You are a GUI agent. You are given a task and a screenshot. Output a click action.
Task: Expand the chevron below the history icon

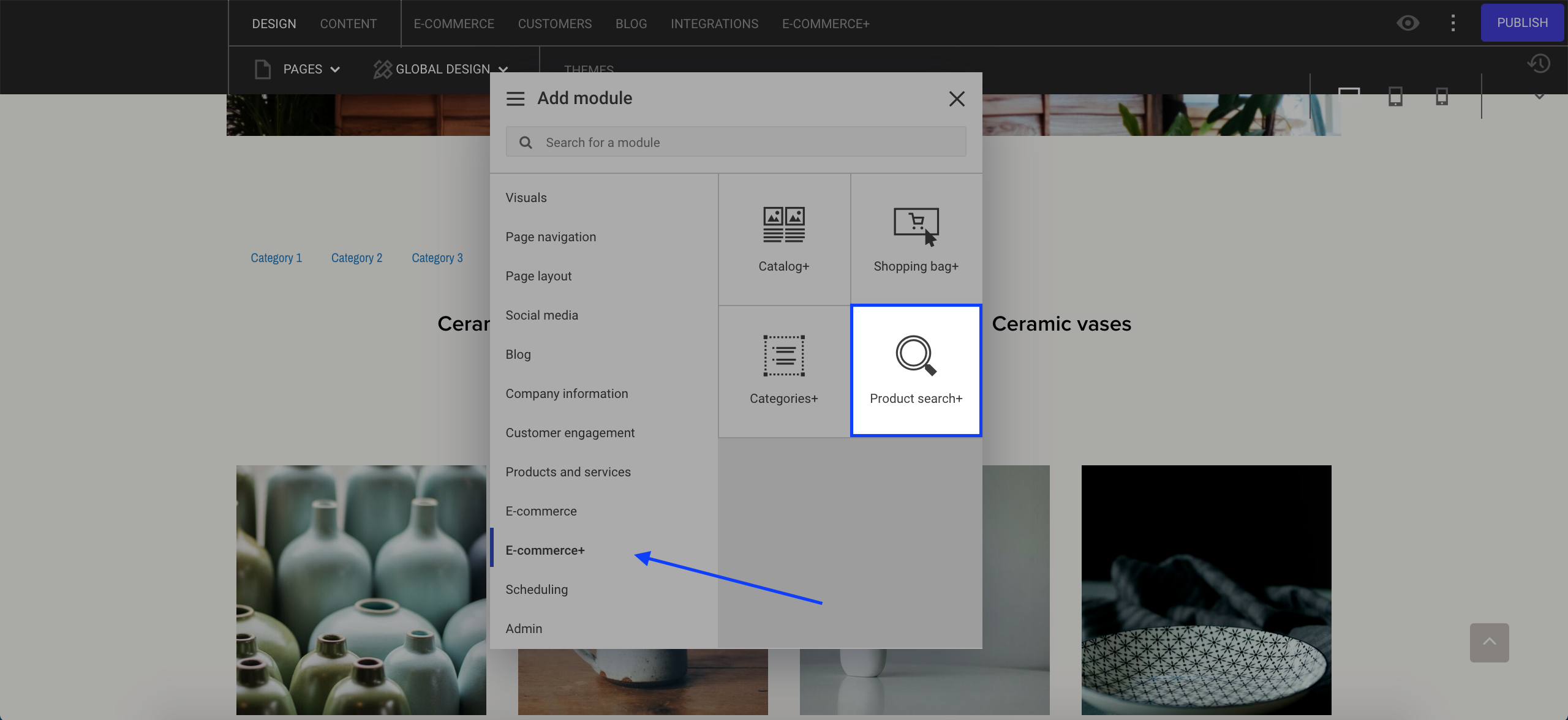1539,96
